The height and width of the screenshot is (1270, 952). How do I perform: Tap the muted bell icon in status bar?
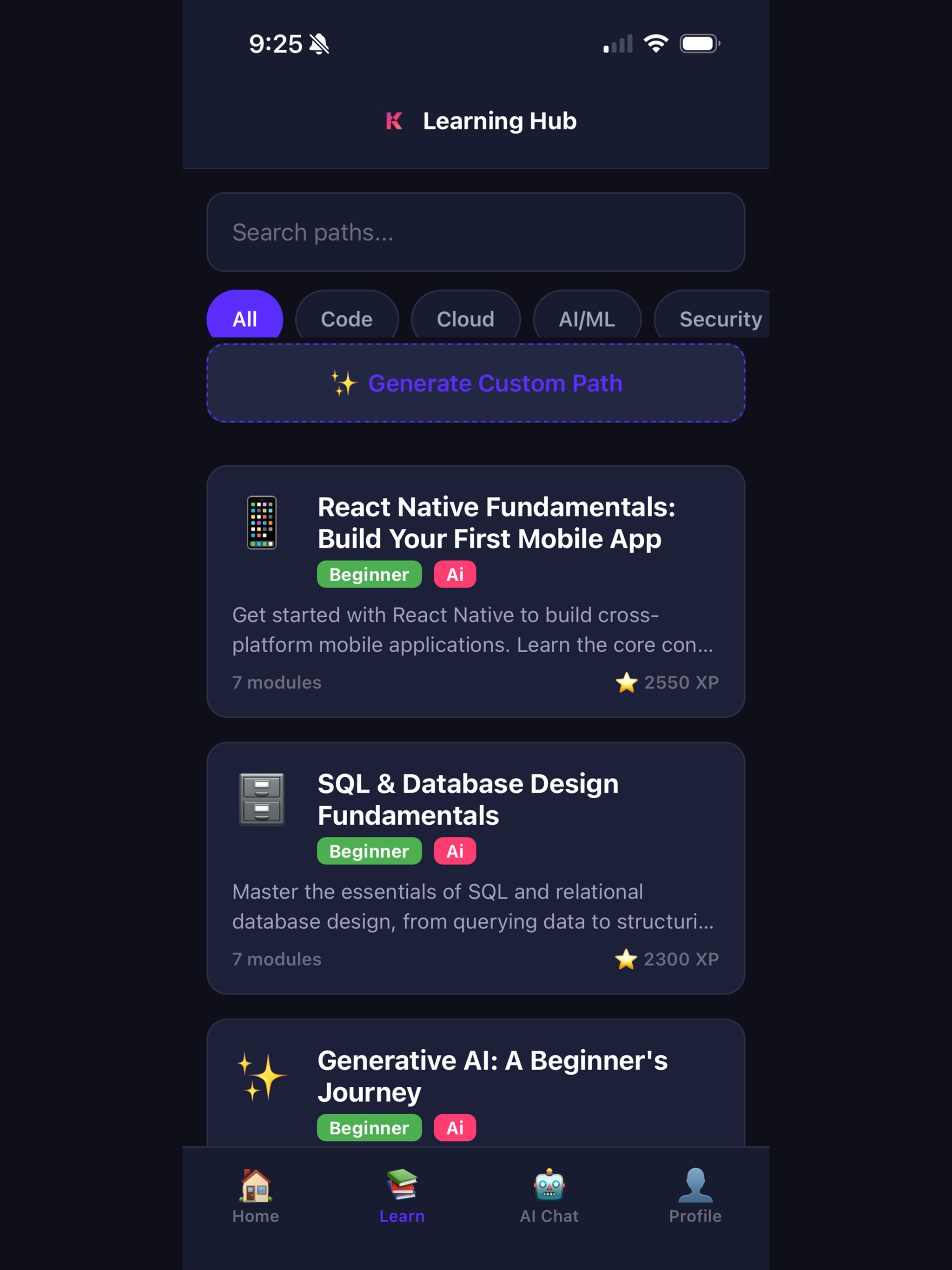(319, 44)
